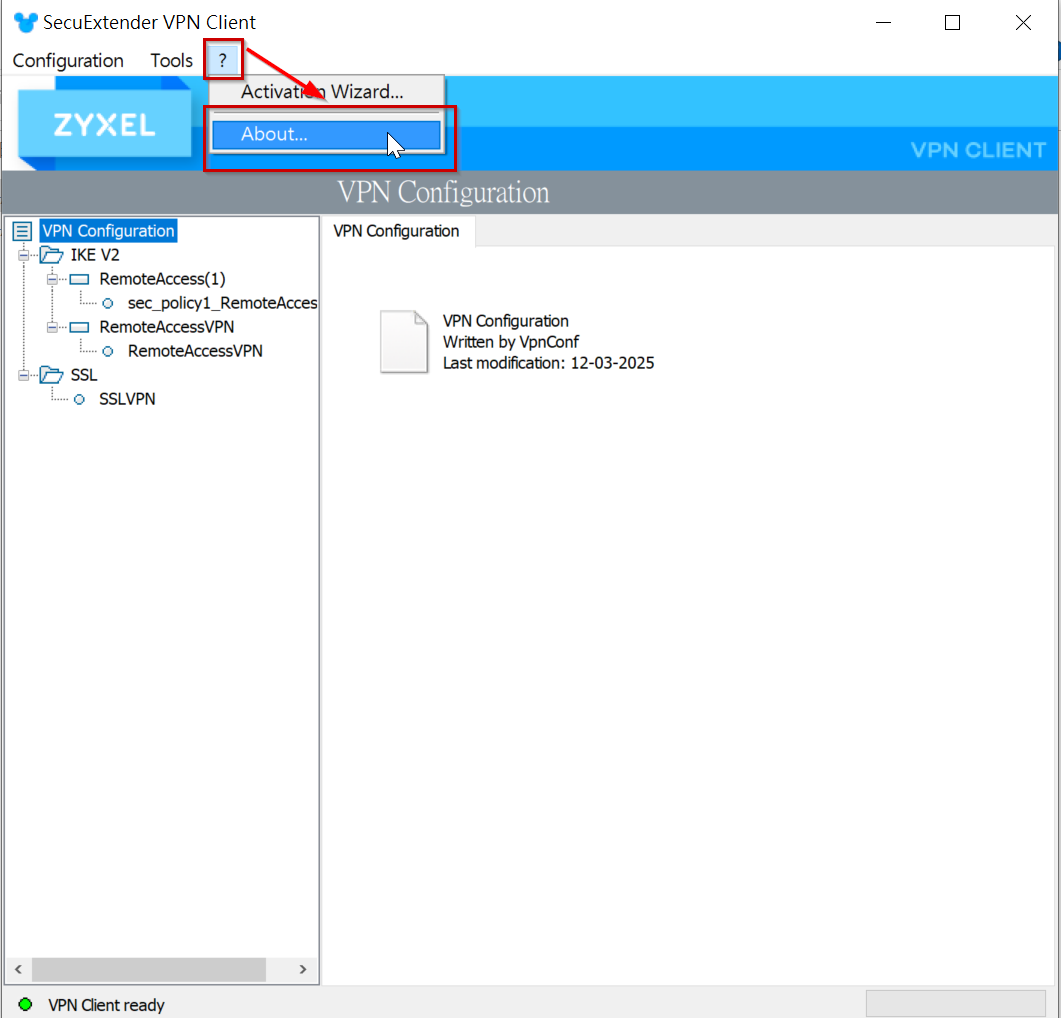Select the sec_policy1_RemoteAccess tunnel entry
This screenshot has height=1018, width=1061.
pos(223,303)
